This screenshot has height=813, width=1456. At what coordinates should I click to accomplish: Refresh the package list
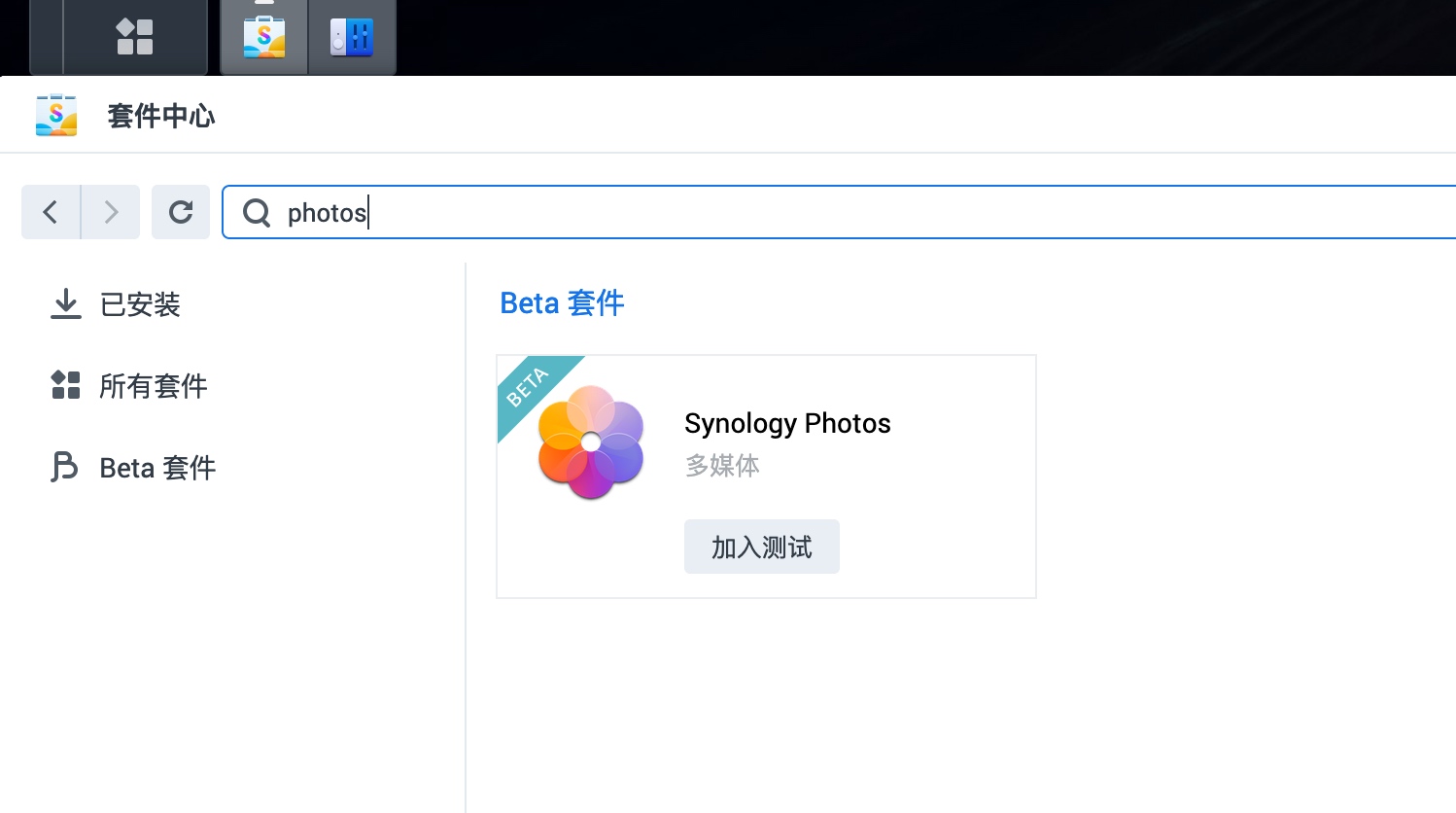pos(181,212)
